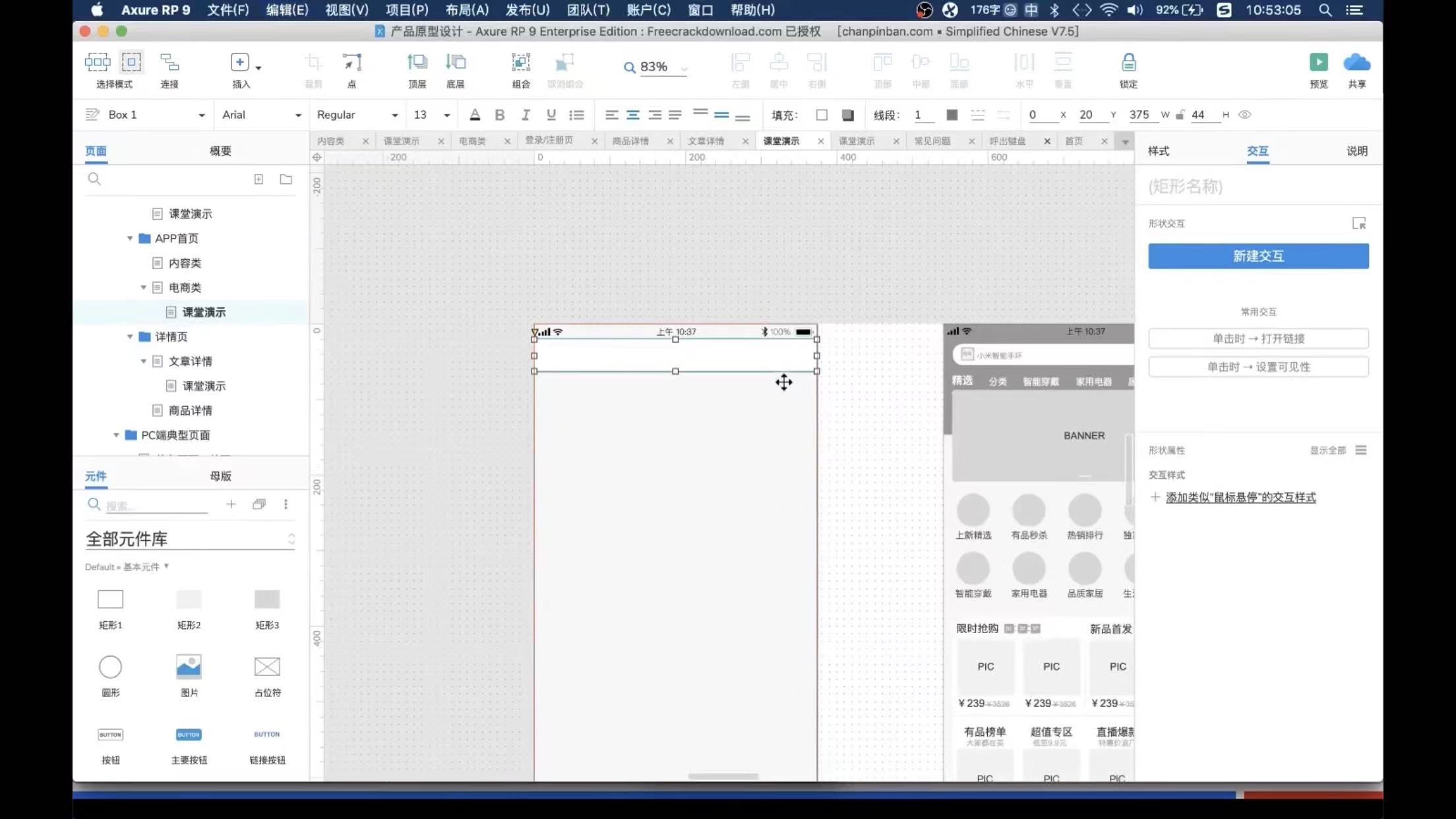Click the Preview (预览) play icon
This screenshot has height=819, width=1456.
pyautogui.click(x=1318, y=63)
